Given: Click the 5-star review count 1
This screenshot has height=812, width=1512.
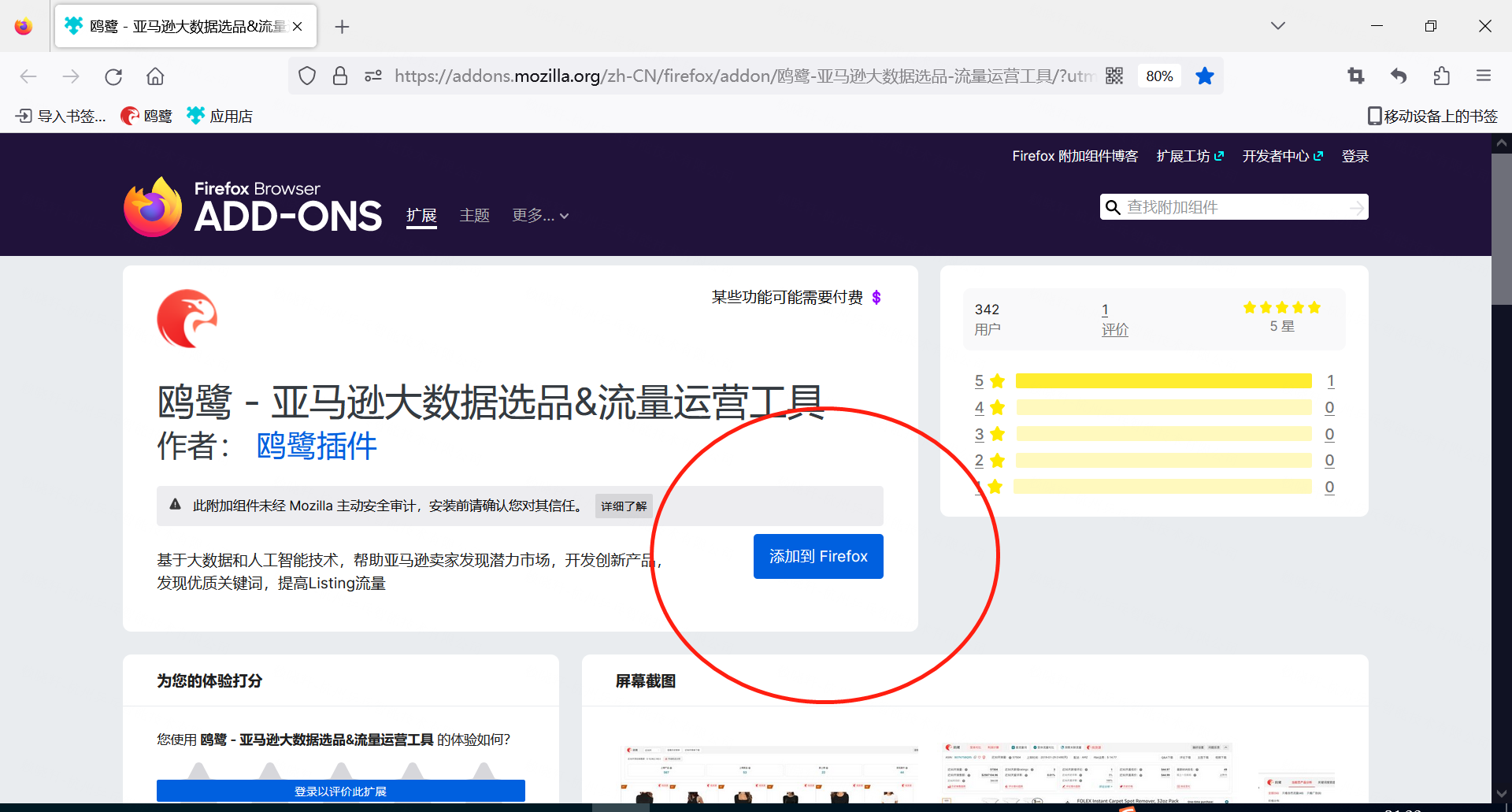Looking at the screenshot, I should pos(1330,381).
